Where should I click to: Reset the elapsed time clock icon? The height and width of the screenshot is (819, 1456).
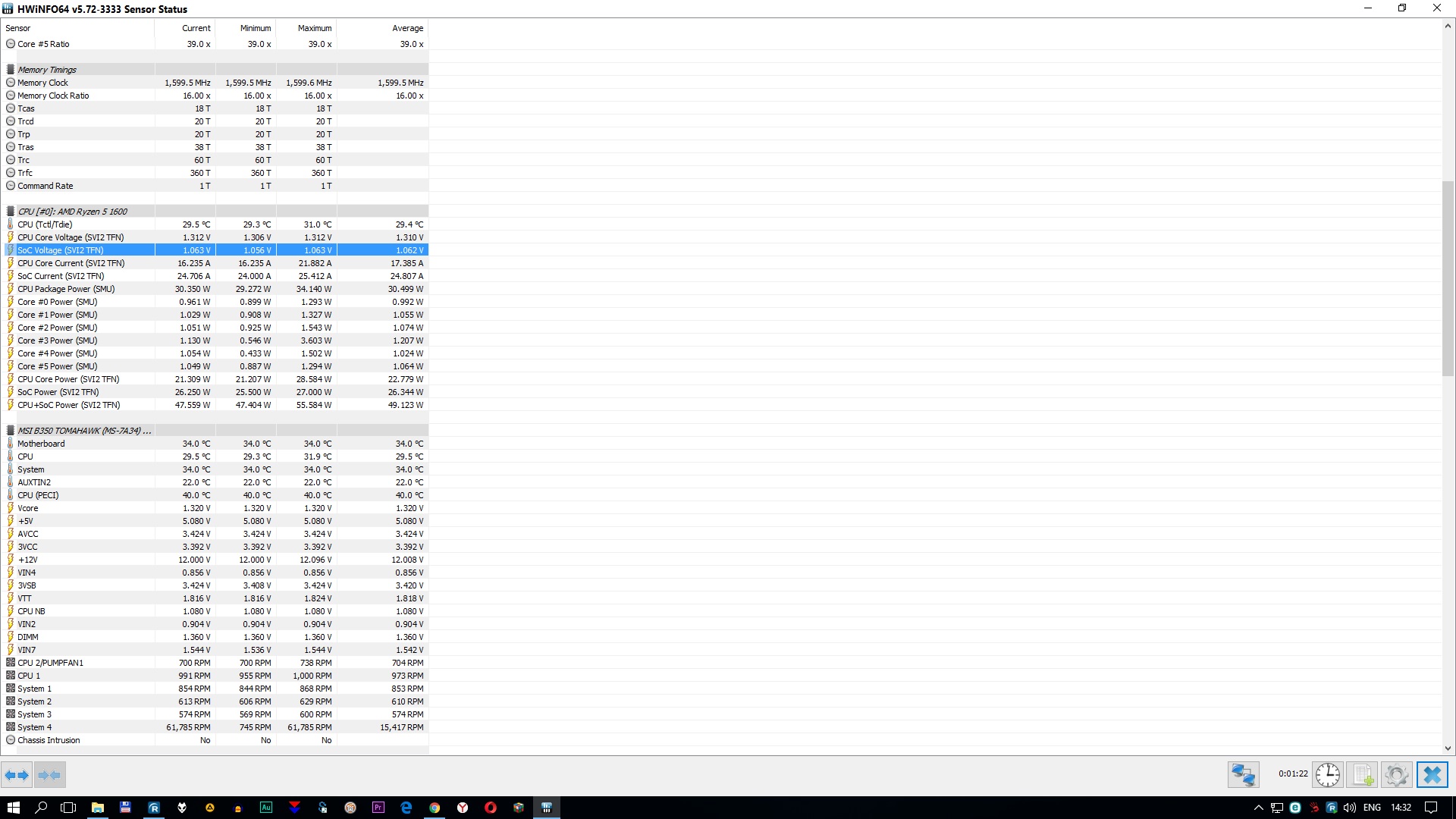pyautogui.click(x=1327, y=775)
